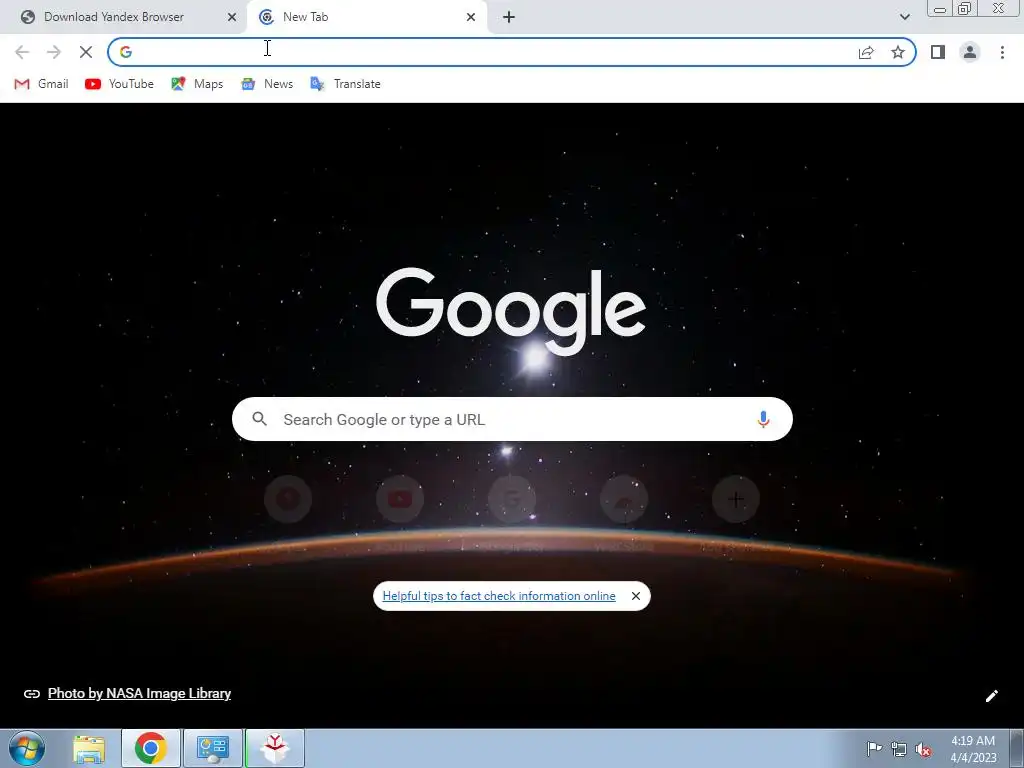Open the Yandex installer taskbar item
This screenshot has width=1024, height=768.
click(275, 748)
